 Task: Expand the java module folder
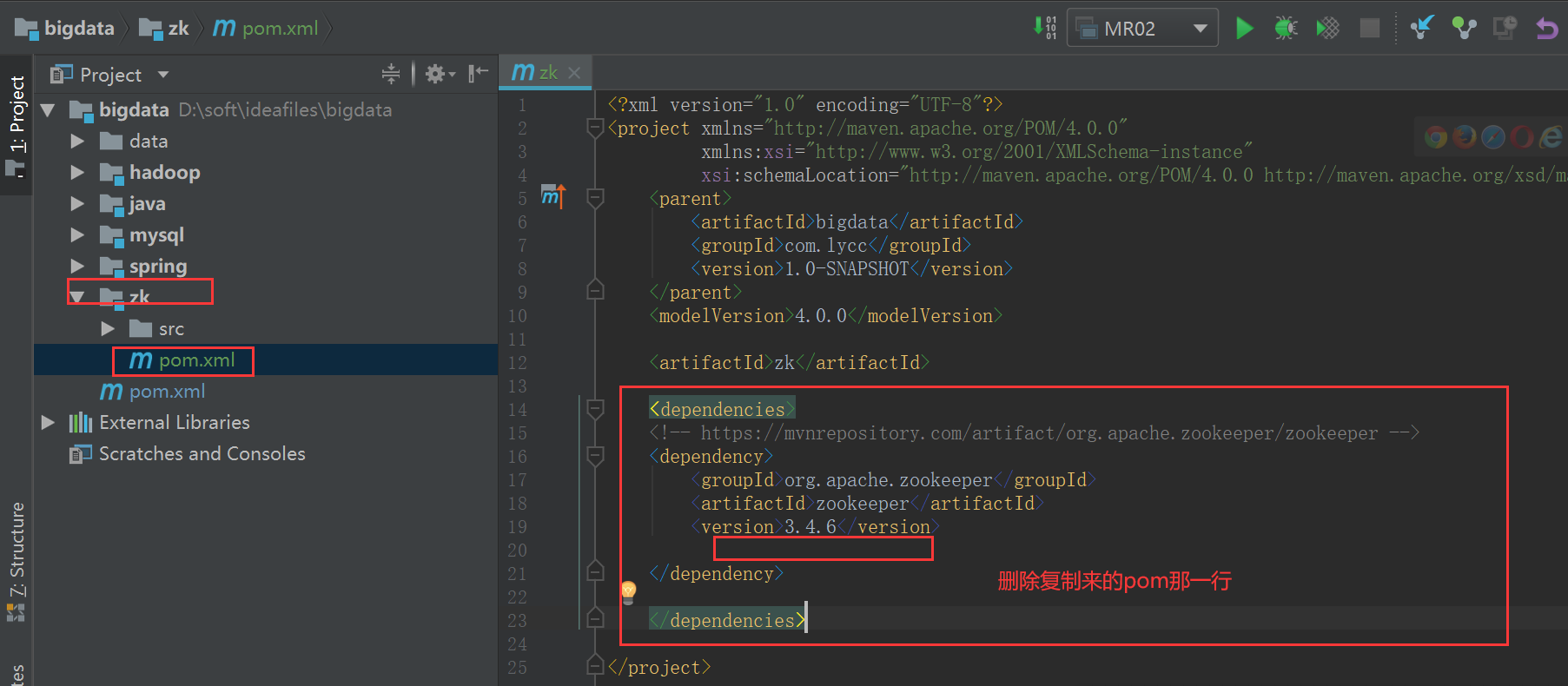(77, 203)
